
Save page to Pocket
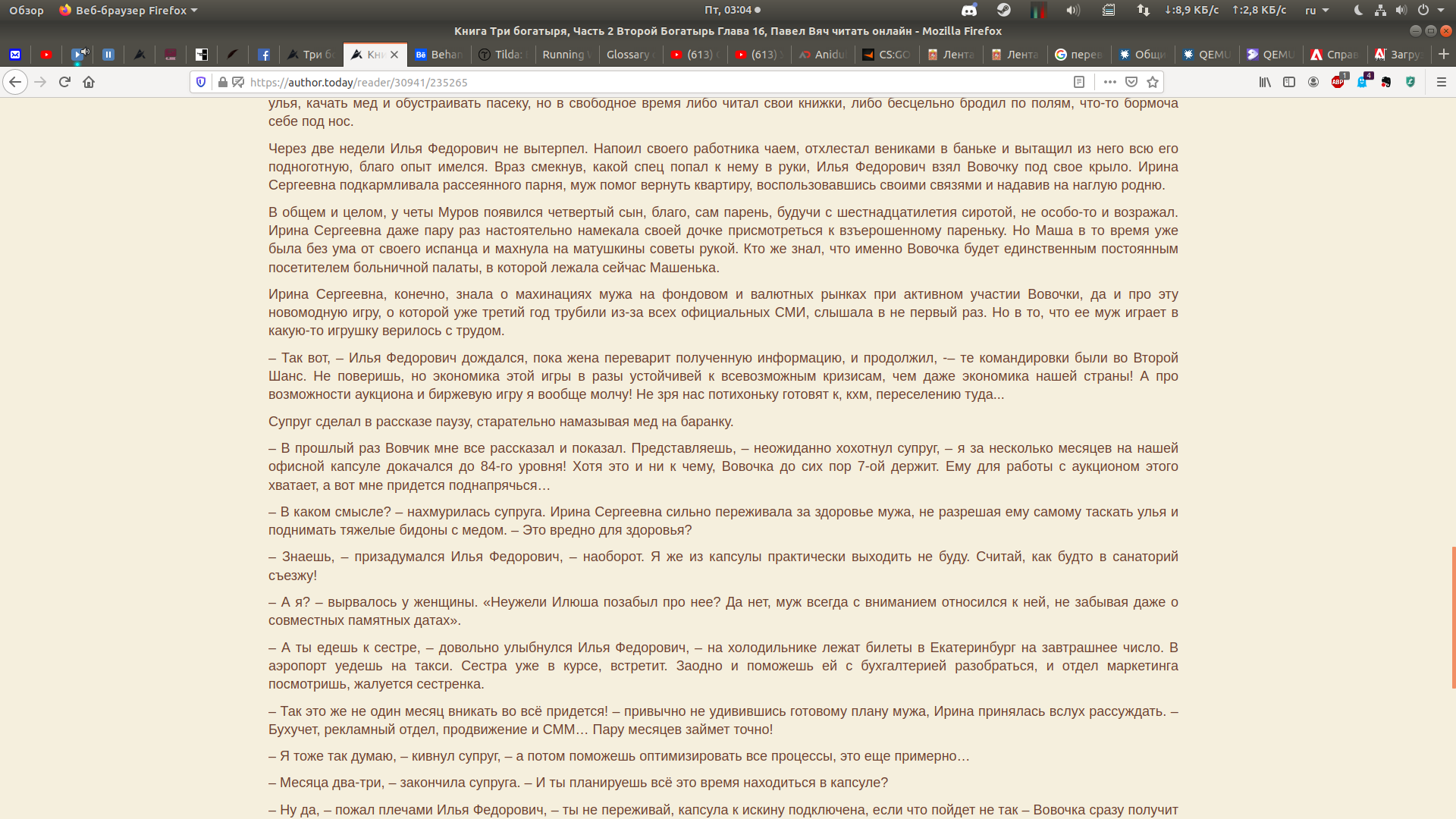1131,82
